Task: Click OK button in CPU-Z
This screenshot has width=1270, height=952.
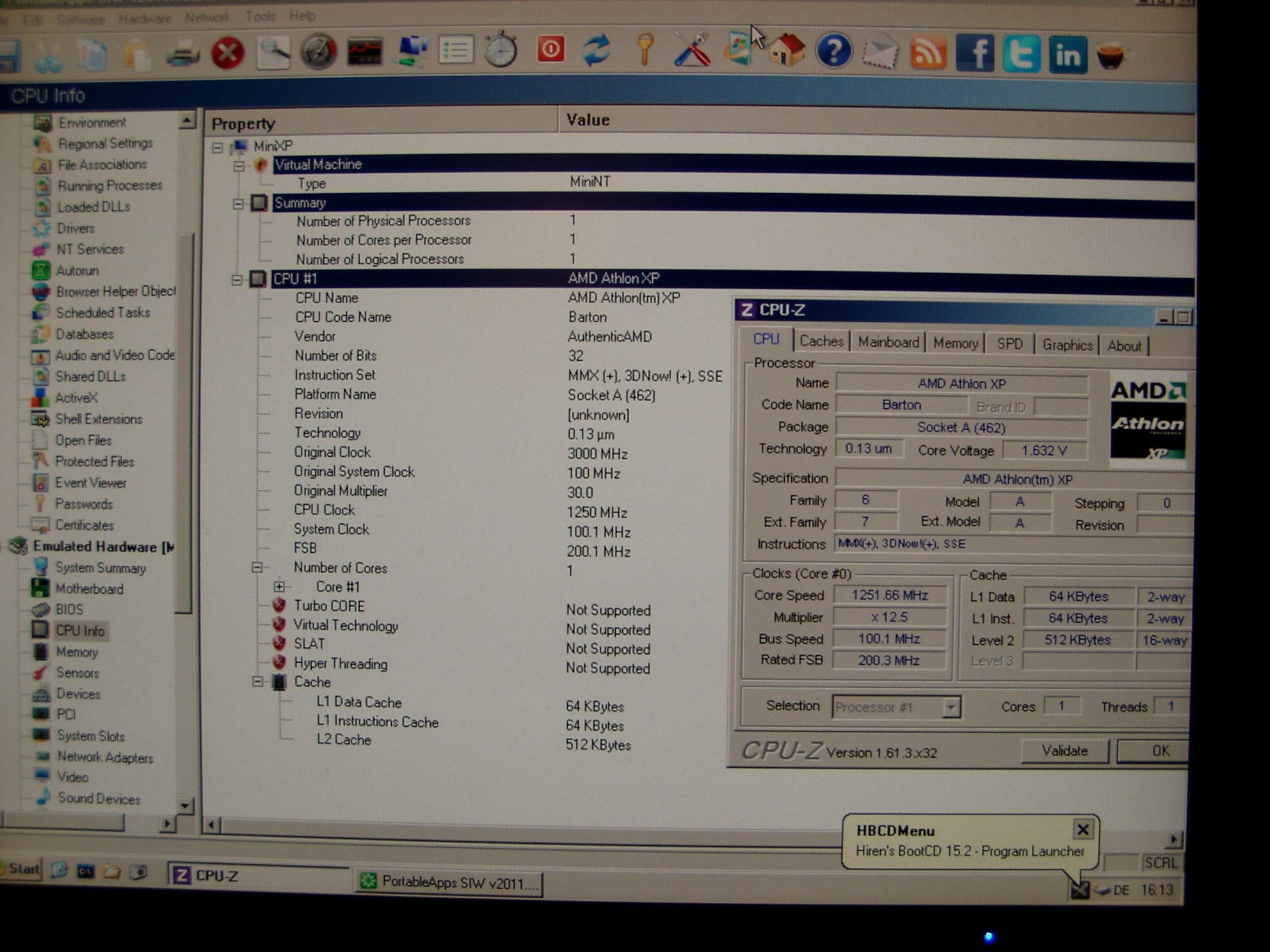Action: coord(1153,751)
